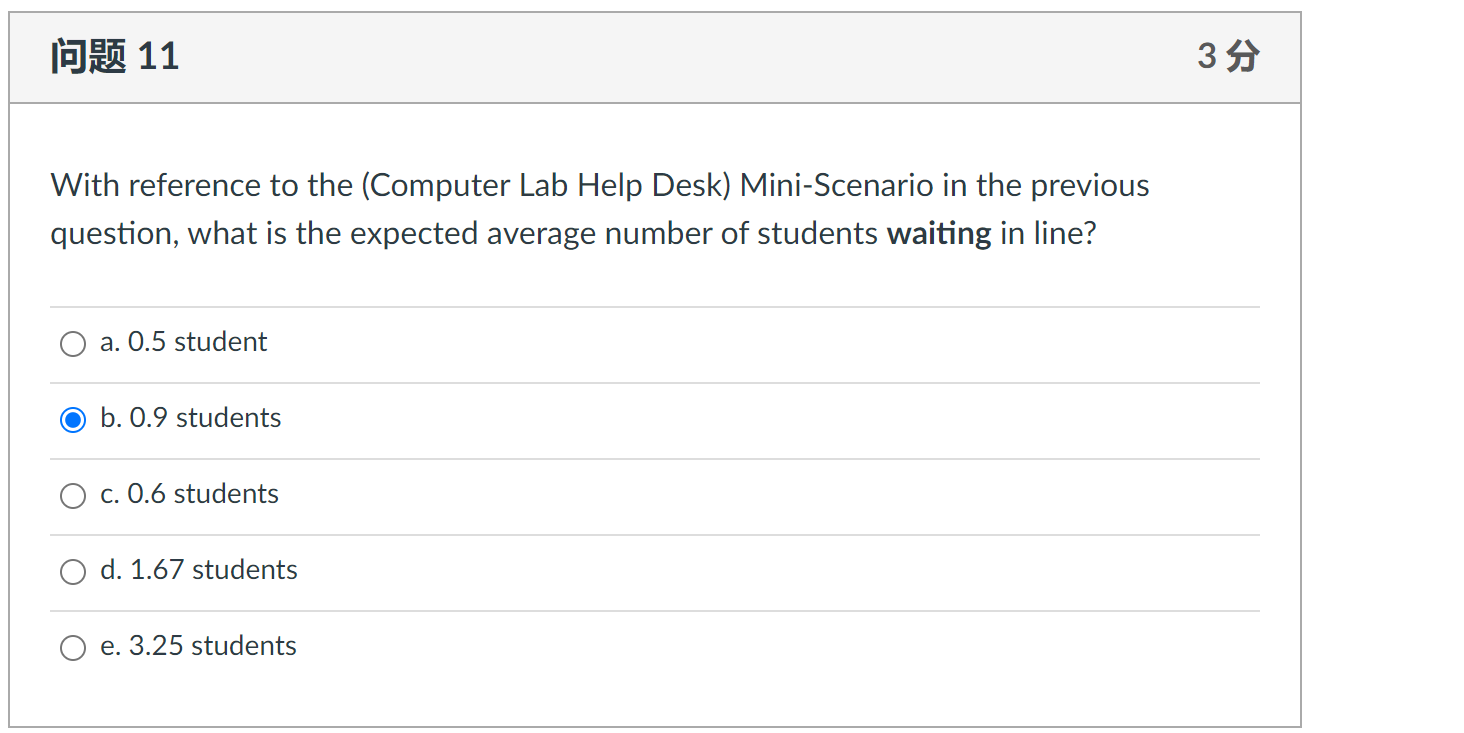Viewport: 1464px width, 733px height.
Task: Click the '3 分' points label
Action: 1229,56
